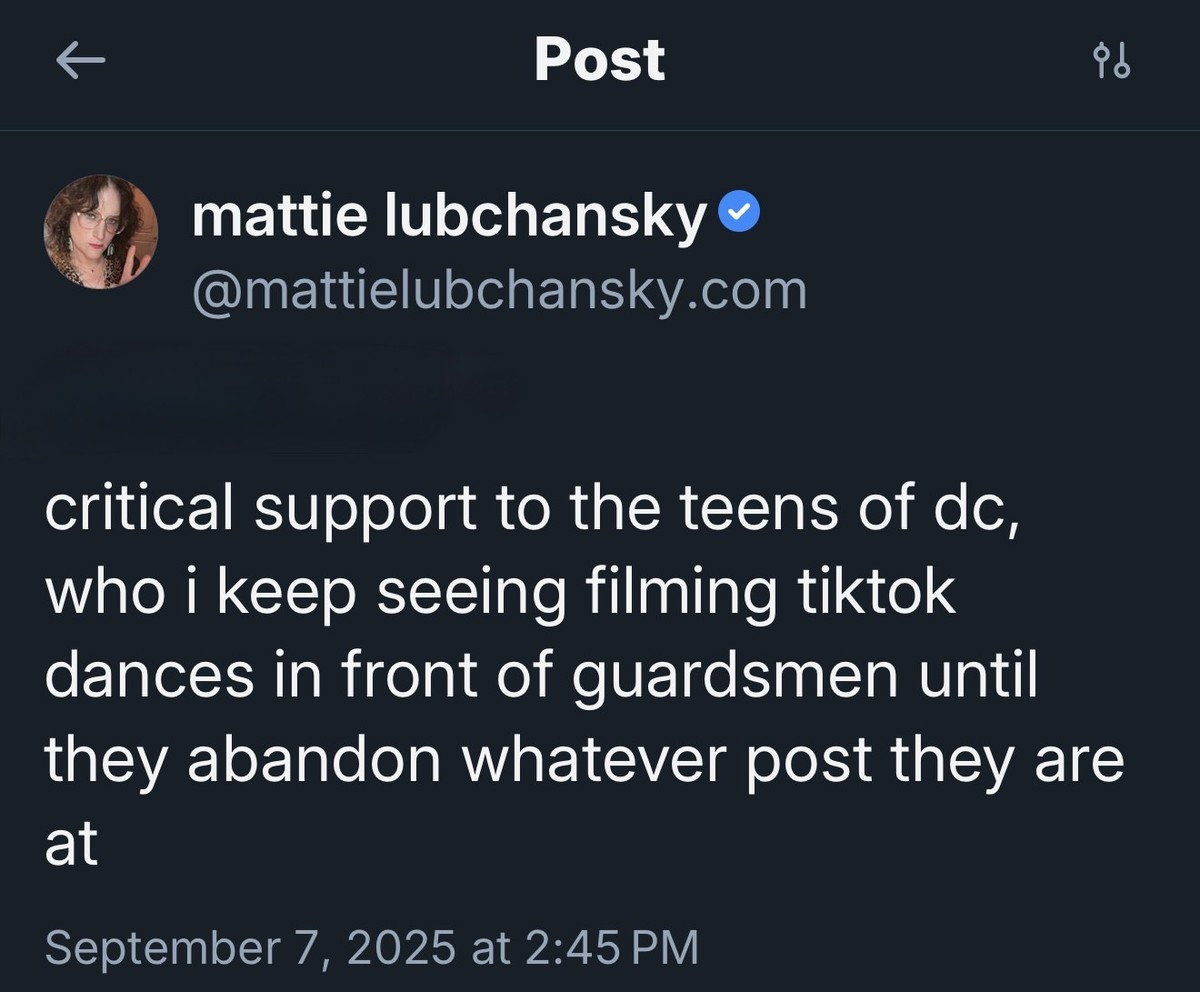
Task: Go back using the left arrow icon
Action: pyautogui.click(x=80, y=62)
